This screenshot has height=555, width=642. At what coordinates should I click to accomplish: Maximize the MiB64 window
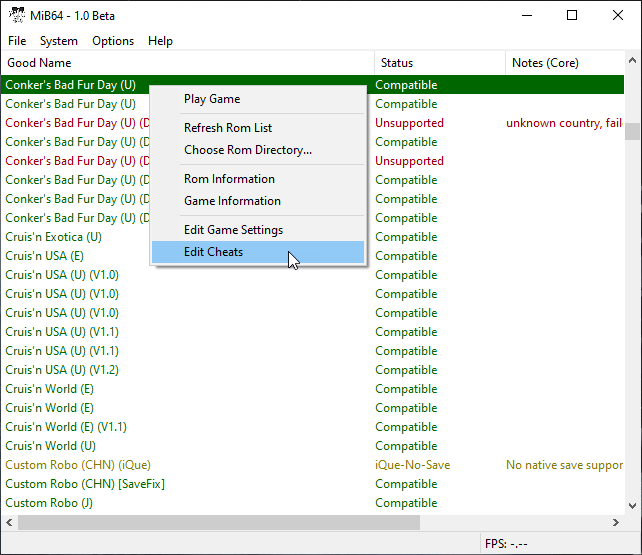(572, 15)
